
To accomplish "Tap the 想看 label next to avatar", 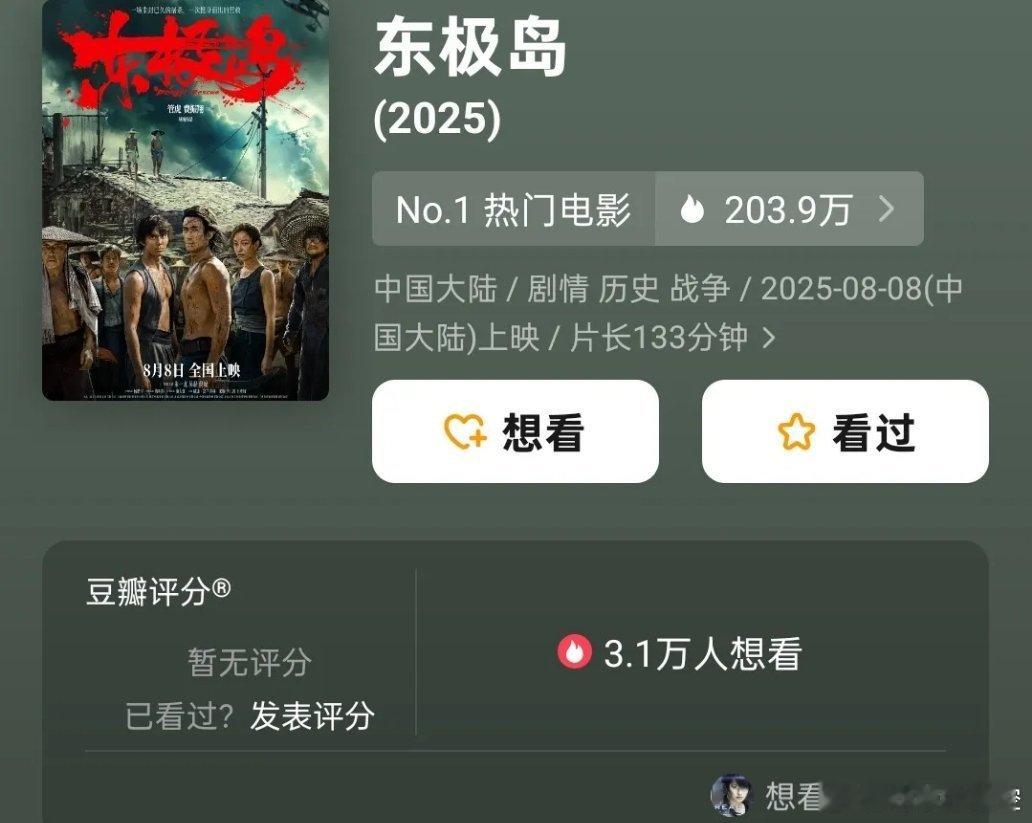I will (x=794, y=796).
